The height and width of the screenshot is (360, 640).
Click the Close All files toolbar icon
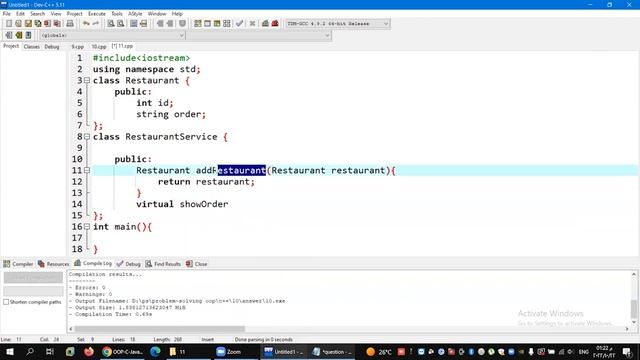(x=58, y=24)
